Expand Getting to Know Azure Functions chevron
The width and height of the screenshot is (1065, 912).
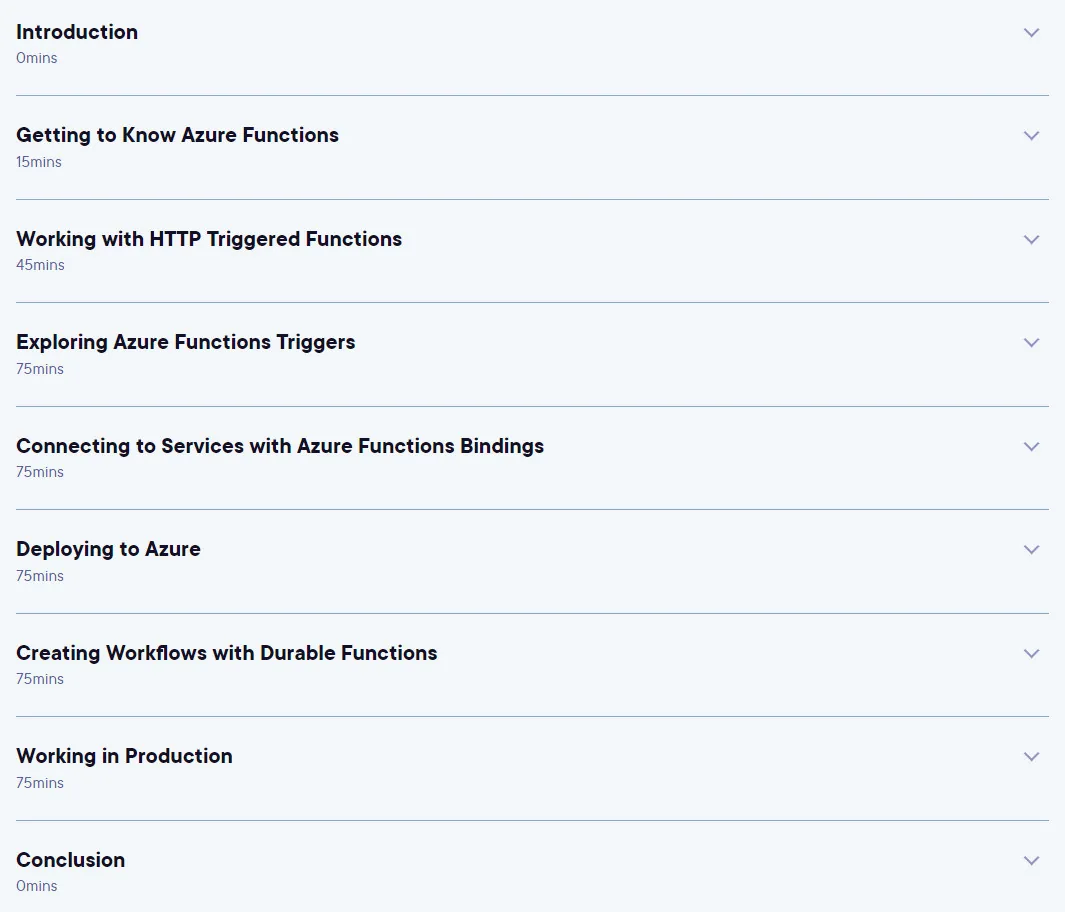1031,136
